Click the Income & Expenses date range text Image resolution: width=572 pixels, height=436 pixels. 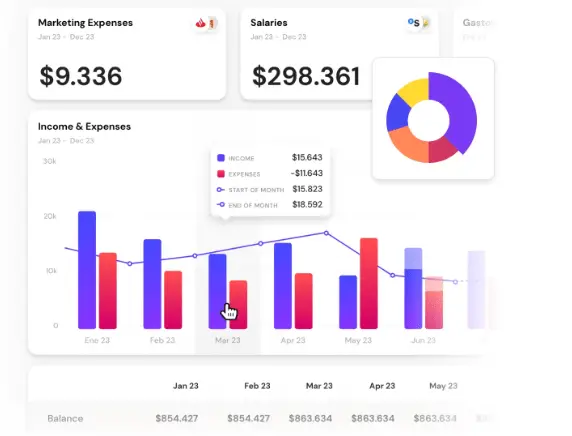(x=66, y=141)
